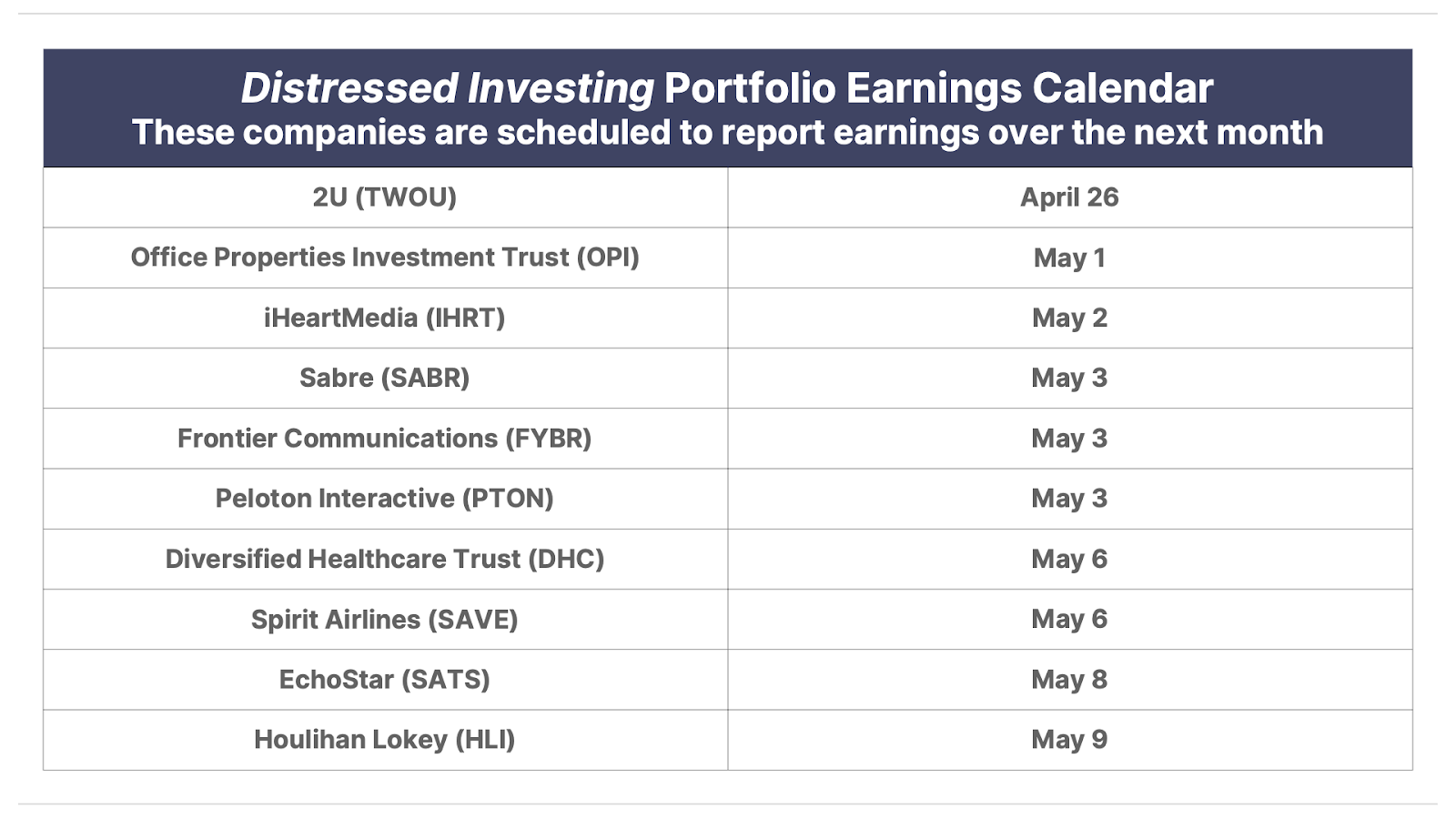Click the EchoStar (SATS) cell

(385, 679)
